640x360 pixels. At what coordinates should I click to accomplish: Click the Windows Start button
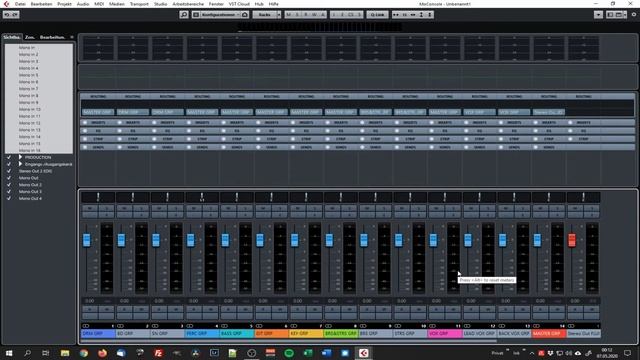9,353
